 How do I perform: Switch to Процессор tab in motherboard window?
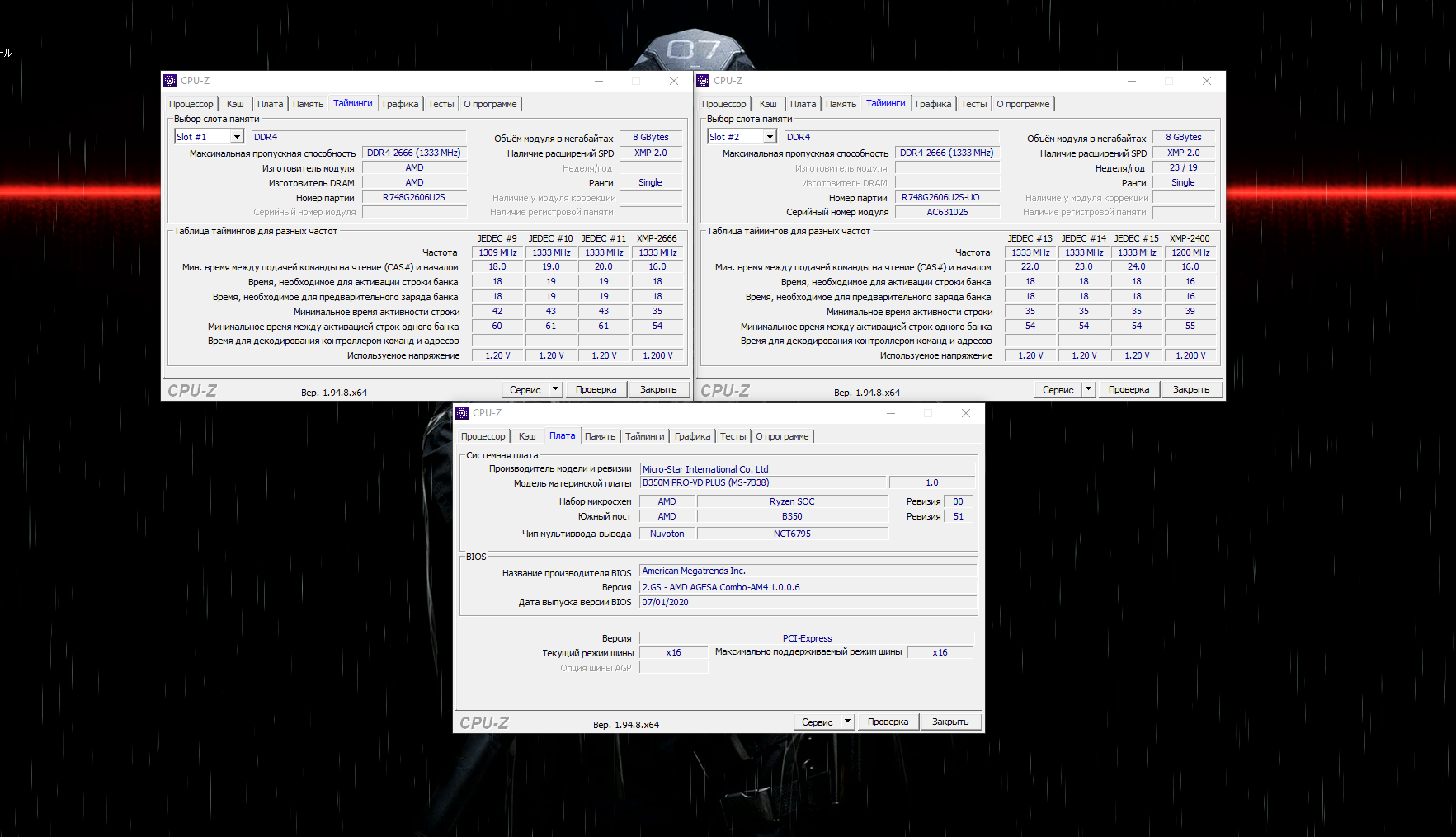483,436
